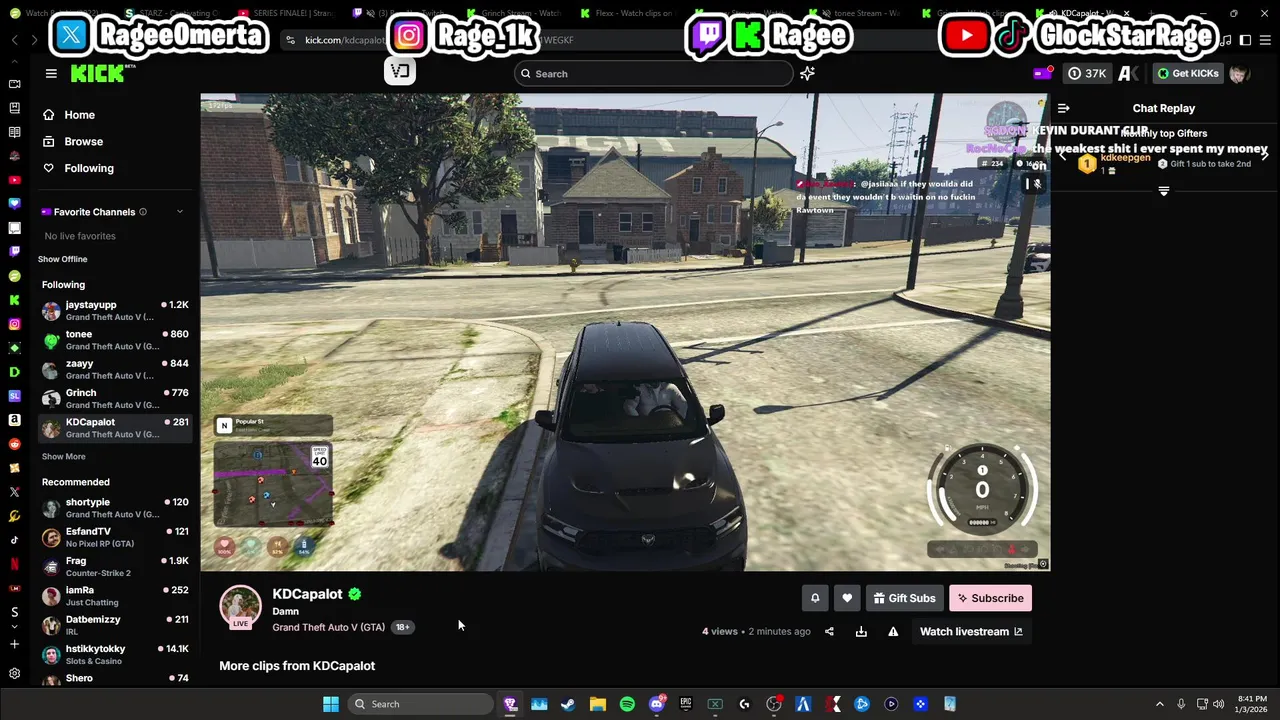Go to previous top gifter slide
This screenshot has height=720, width=1280.
click(x=1063, y=155)
